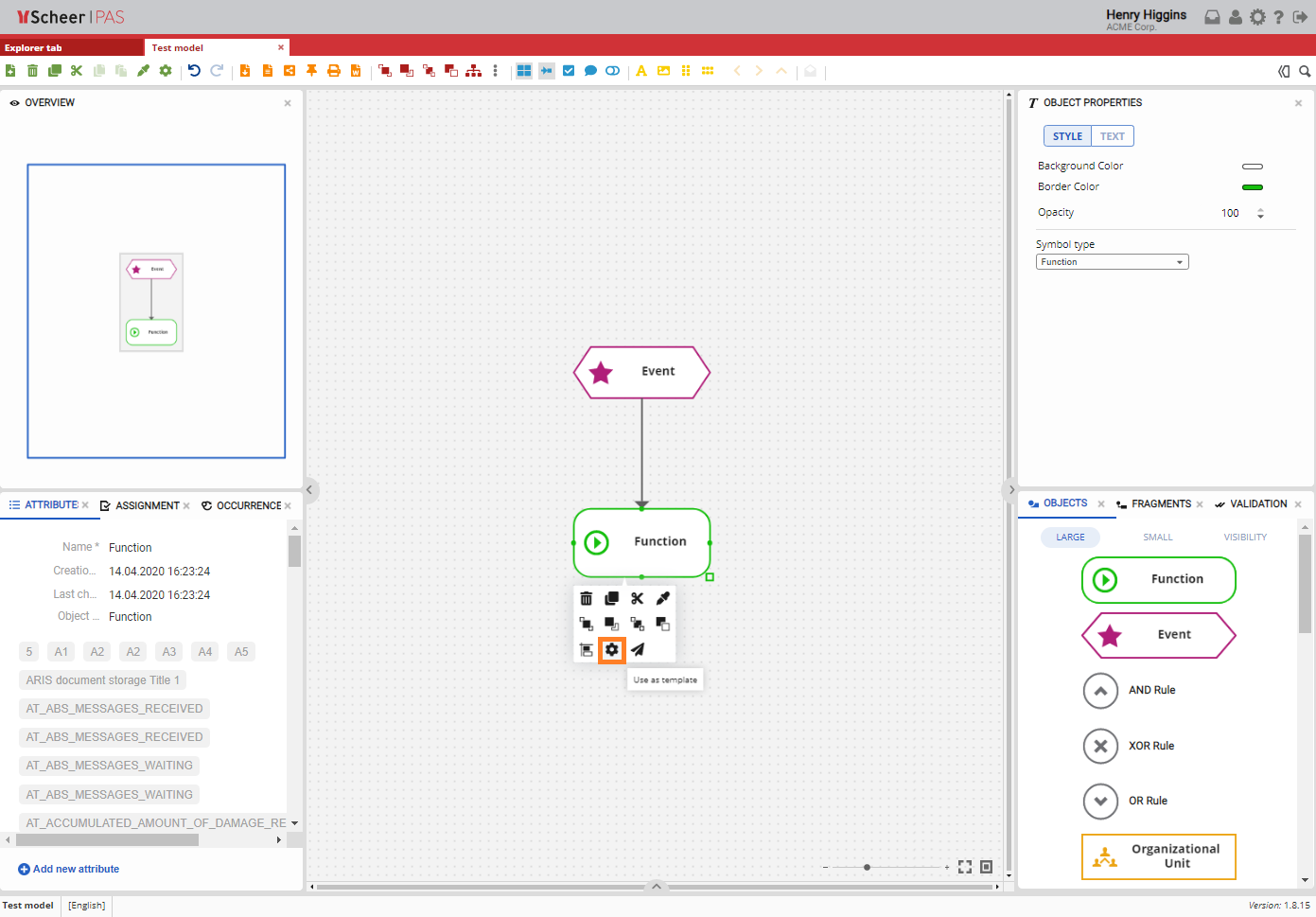1316x917 pixels.
Task: Select the LARGE objects view option
Action: click(1071, 538)
